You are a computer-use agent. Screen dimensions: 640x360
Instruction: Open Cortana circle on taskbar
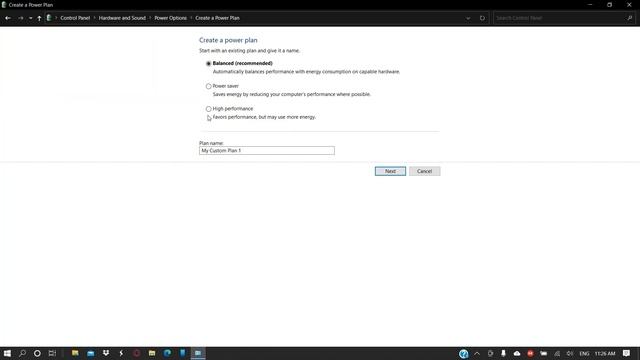(37, 353)
